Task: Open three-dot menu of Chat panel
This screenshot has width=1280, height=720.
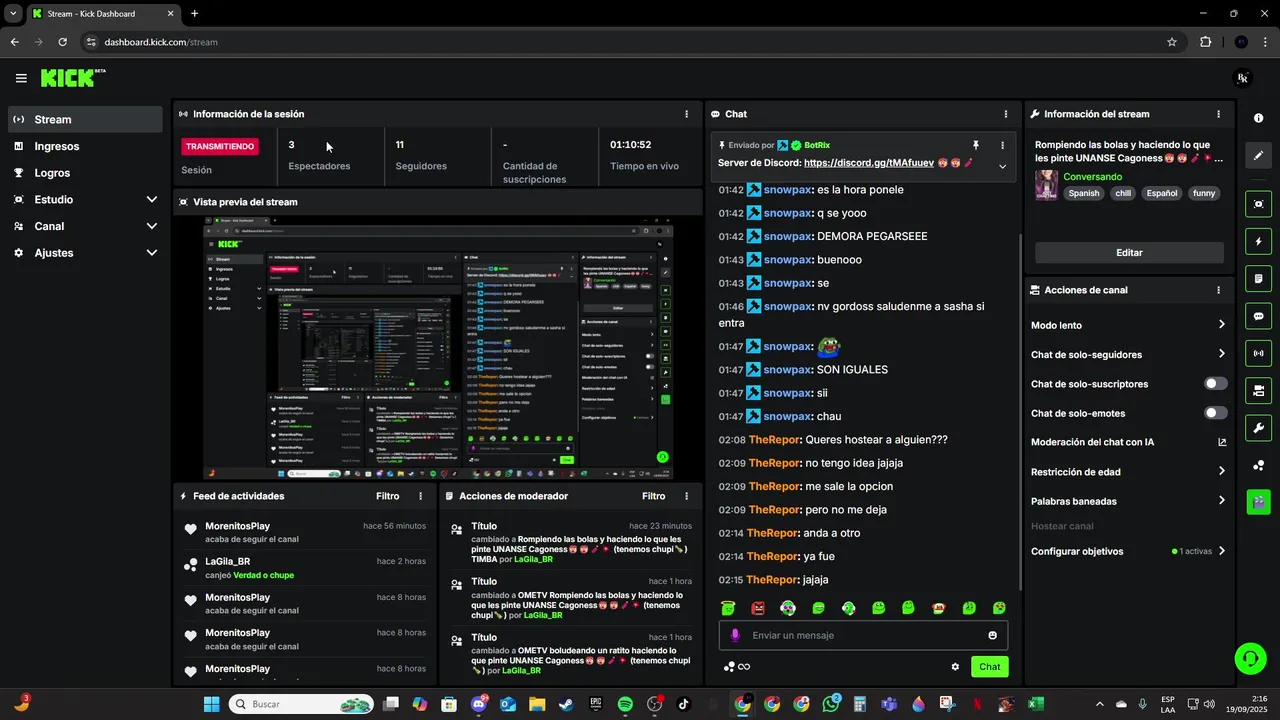Action: pos(1005,114)
